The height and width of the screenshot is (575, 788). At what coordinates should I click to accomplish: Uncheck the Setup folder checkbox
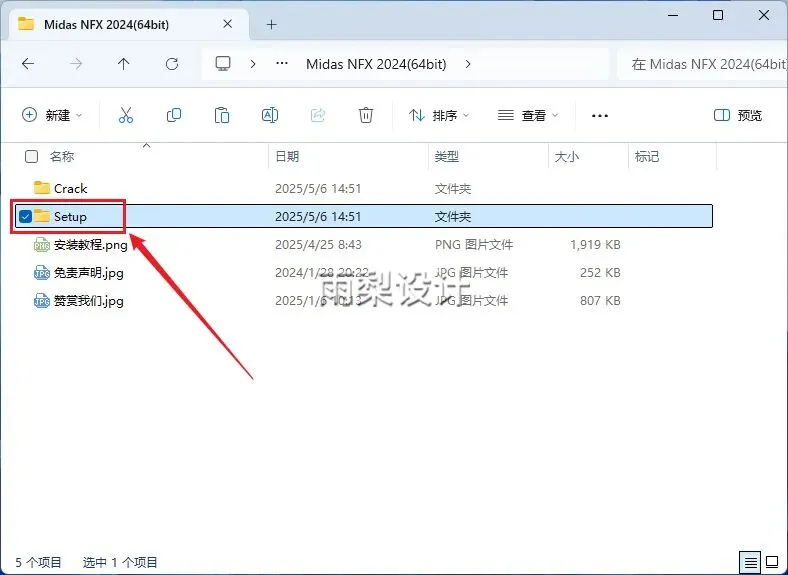point(25,216)
